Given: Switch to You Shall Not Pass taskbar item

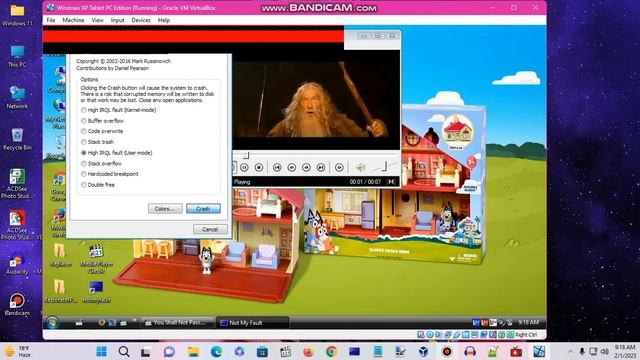Looking at the screenshot, I should (x=177, y=322).
